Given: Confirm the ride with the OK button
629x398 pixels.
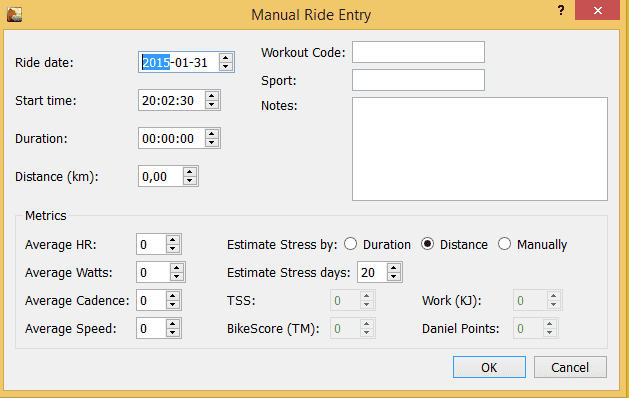Looking at the screenshot, I should pos(489,367).
